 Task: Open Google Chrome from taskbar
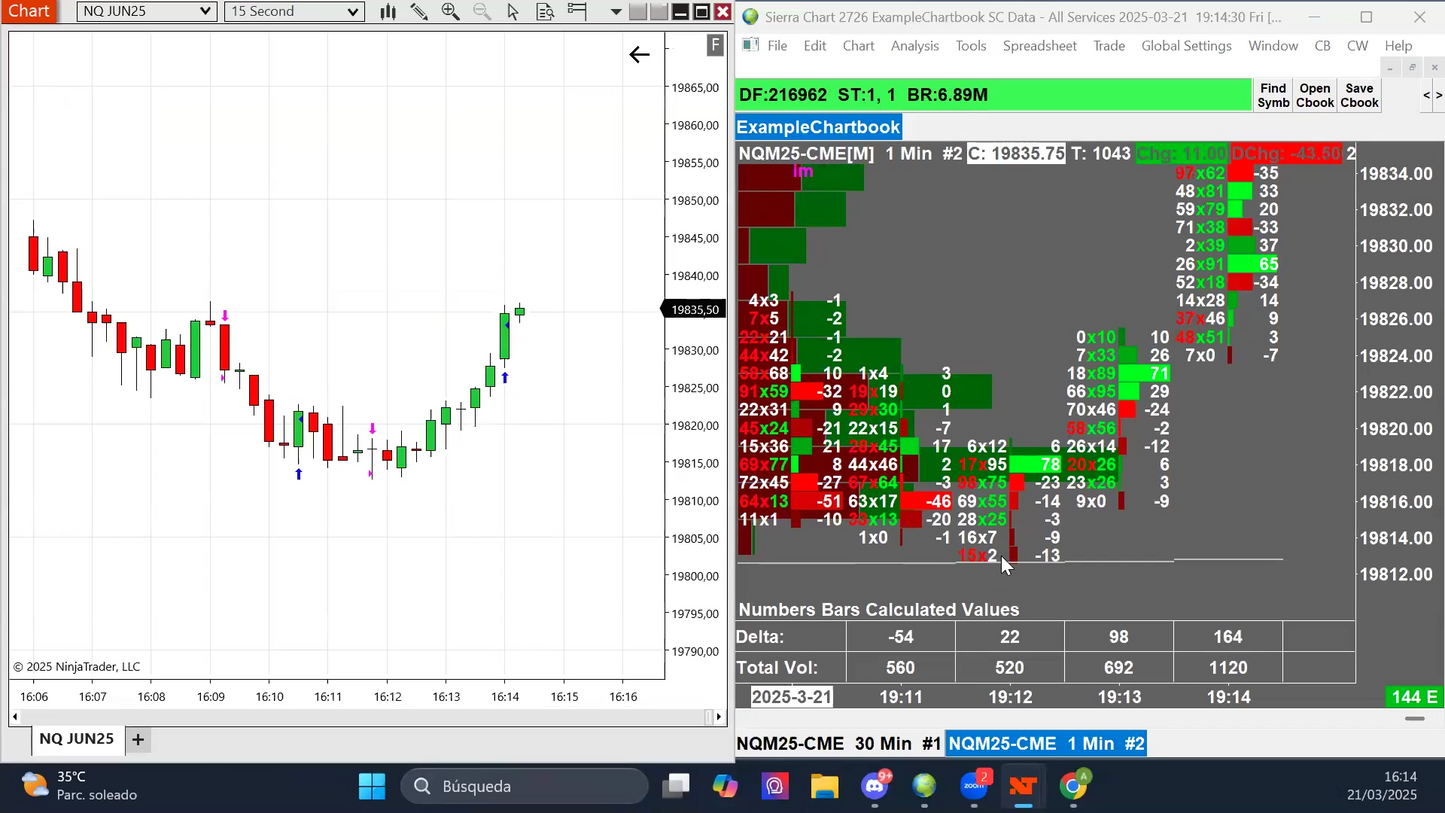[x=1073, y=787]
